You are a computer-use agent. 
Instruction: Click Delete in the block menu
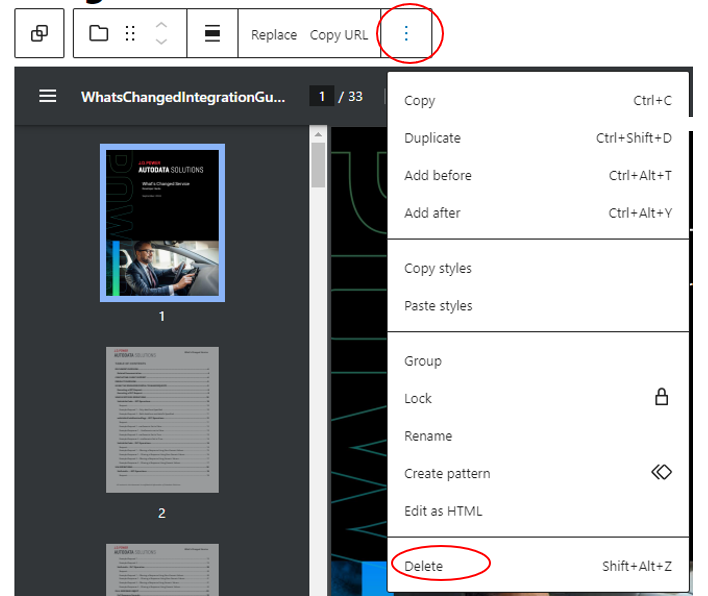(423, 566)
